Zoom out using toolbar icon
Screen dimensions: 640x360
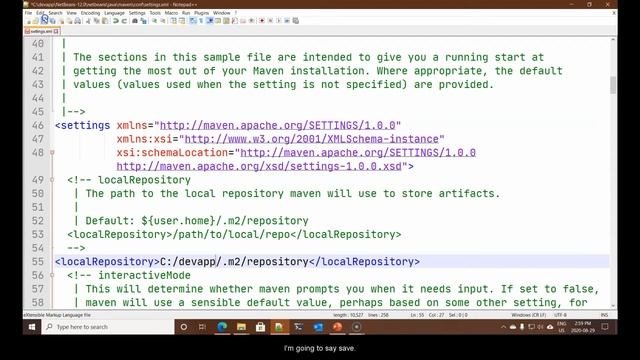(162, 20)
